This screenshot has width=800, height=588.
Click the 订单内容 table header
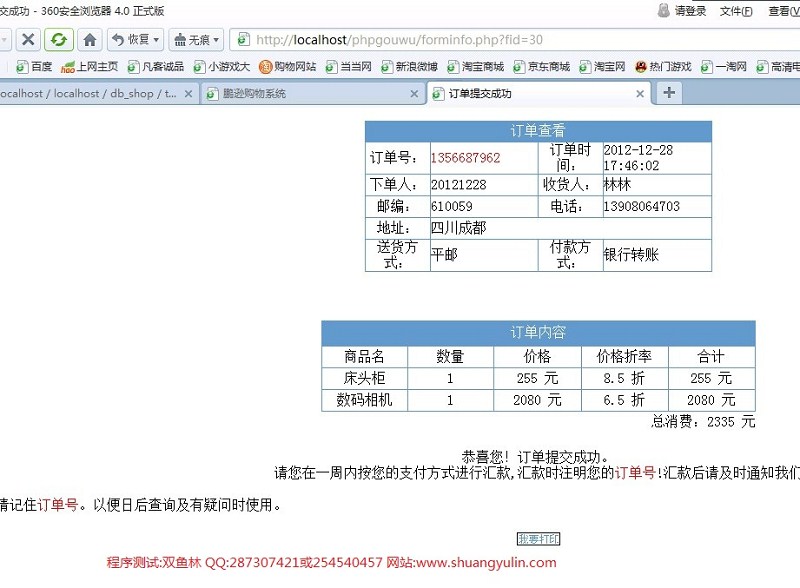[538, 333]
